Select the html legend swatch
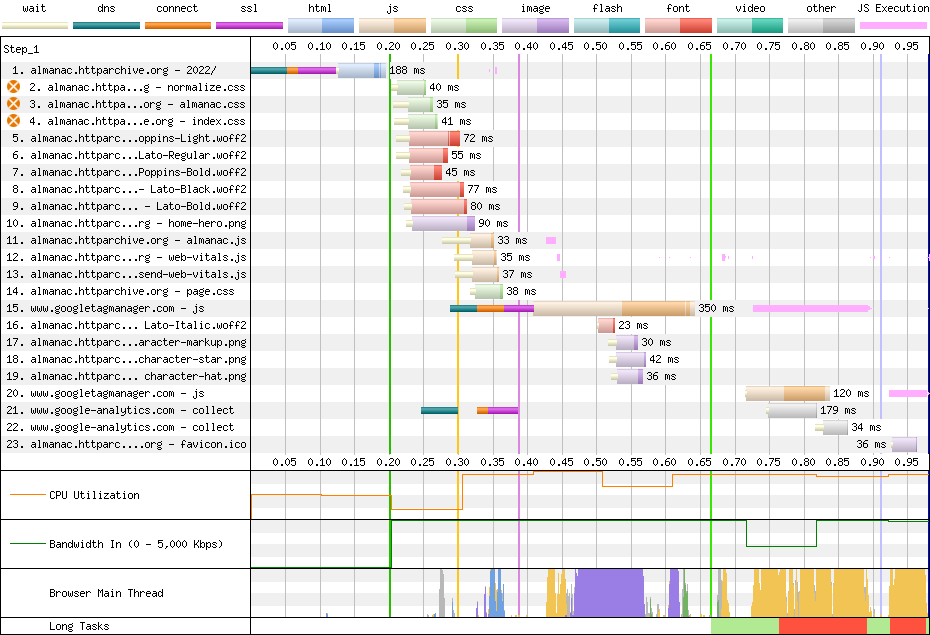This screenshot has width=930, height=635. pyautogui.click(x=321, y=25)
